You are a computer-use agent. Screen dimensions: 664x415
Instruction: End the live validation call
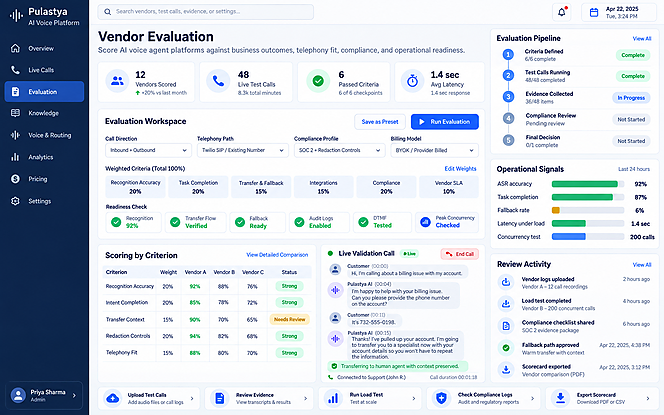(x=459, y=254)
